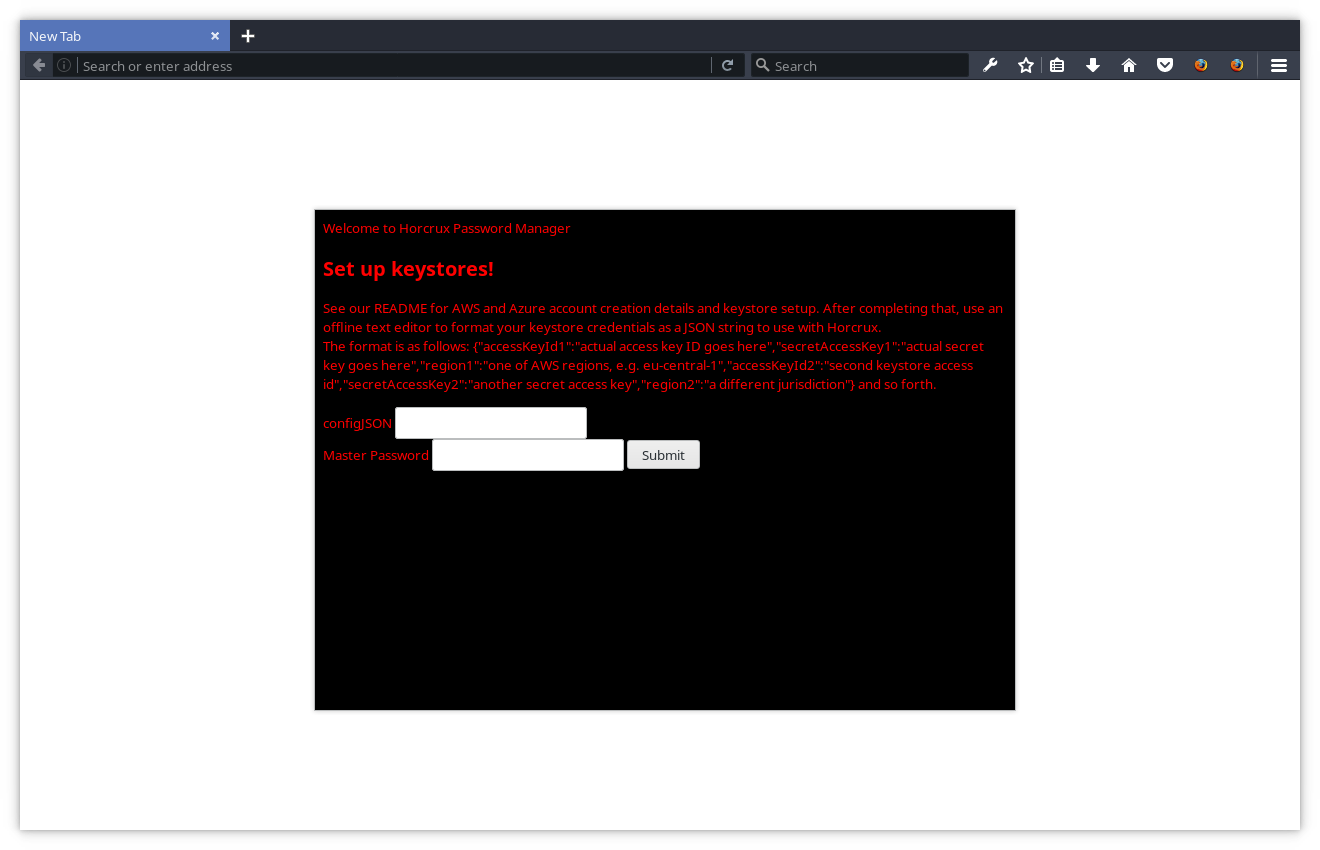Screen dimensions: 1320x850
Task: Click the 'configJSON' label
Action: pos(357,424)
